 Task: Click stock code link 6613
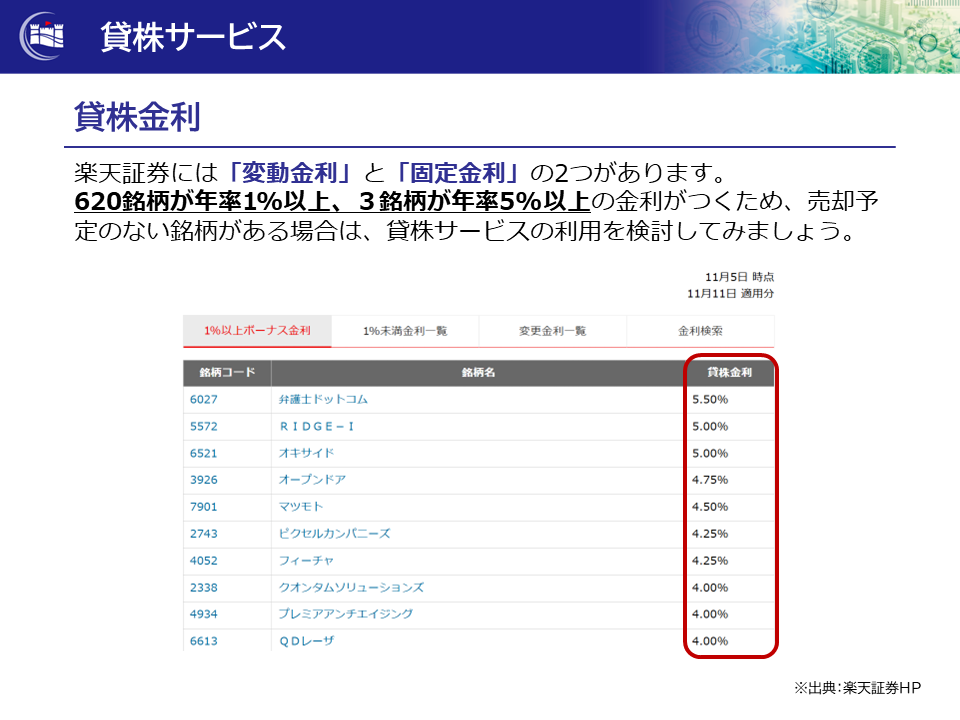(x=203, y=640)
